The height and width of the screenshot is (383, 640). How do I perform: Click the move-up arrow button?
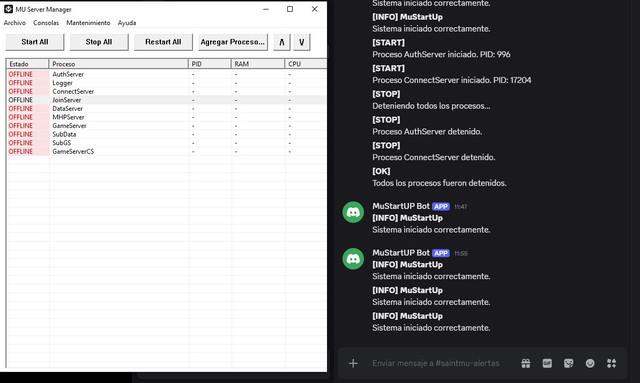tap(282, 42)
